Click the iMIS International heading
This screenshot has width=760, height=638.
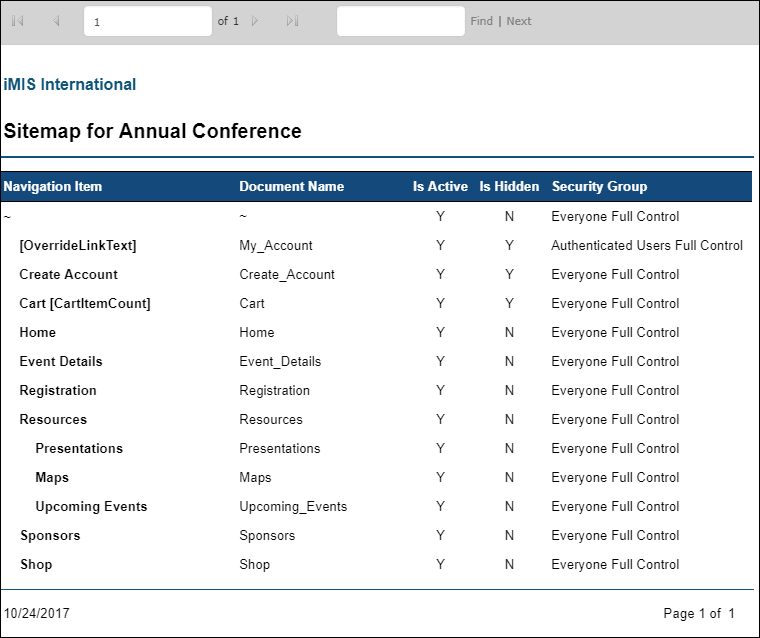click(x=70, y=84)
